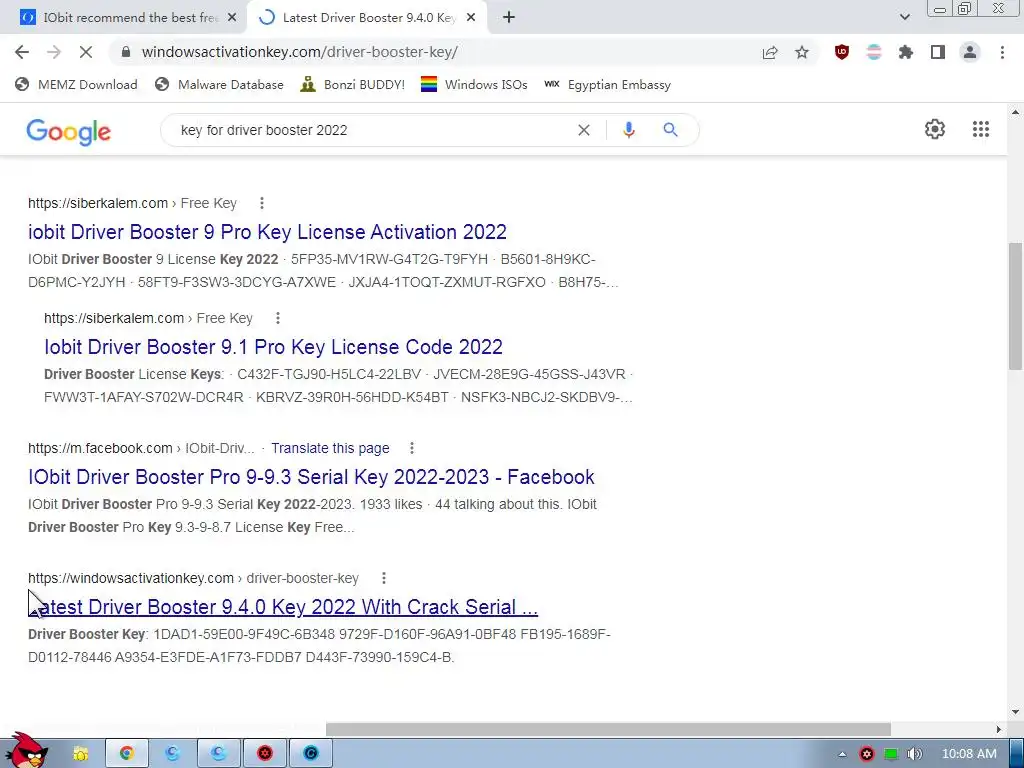Open Iobit Driver Booster 9.1 Pro Key result
The height and width of the screenshot is (768, 1024).
pos(273,347)
